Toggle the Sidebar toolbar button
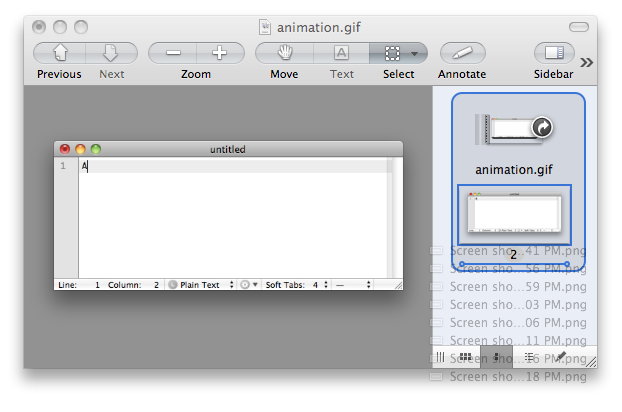The image size is (622, 412). tap(554, 53)
